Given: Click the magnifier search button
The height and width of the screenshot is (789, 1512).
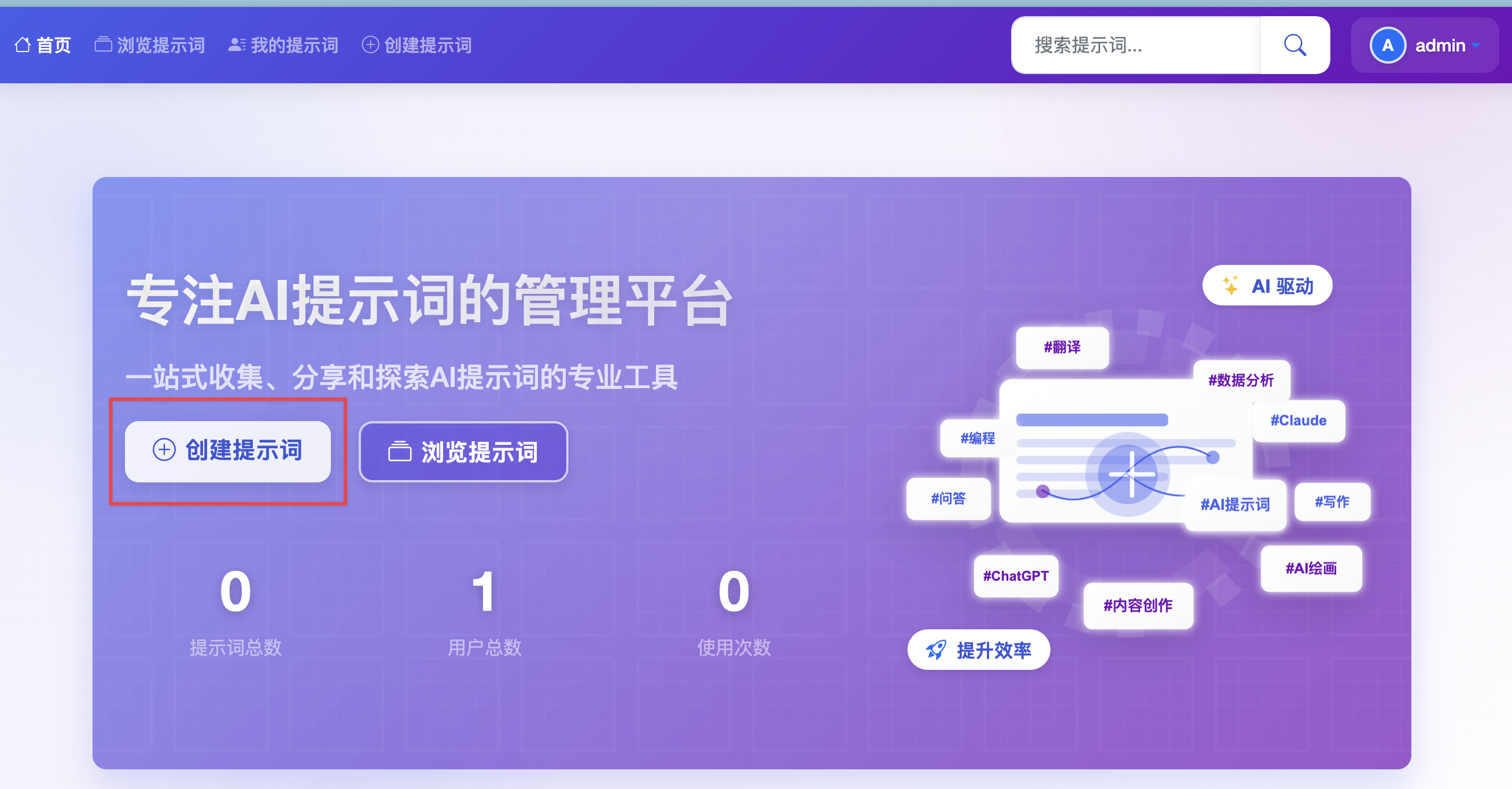Looking at the screenshot, I should click(x=1295, y=45).
